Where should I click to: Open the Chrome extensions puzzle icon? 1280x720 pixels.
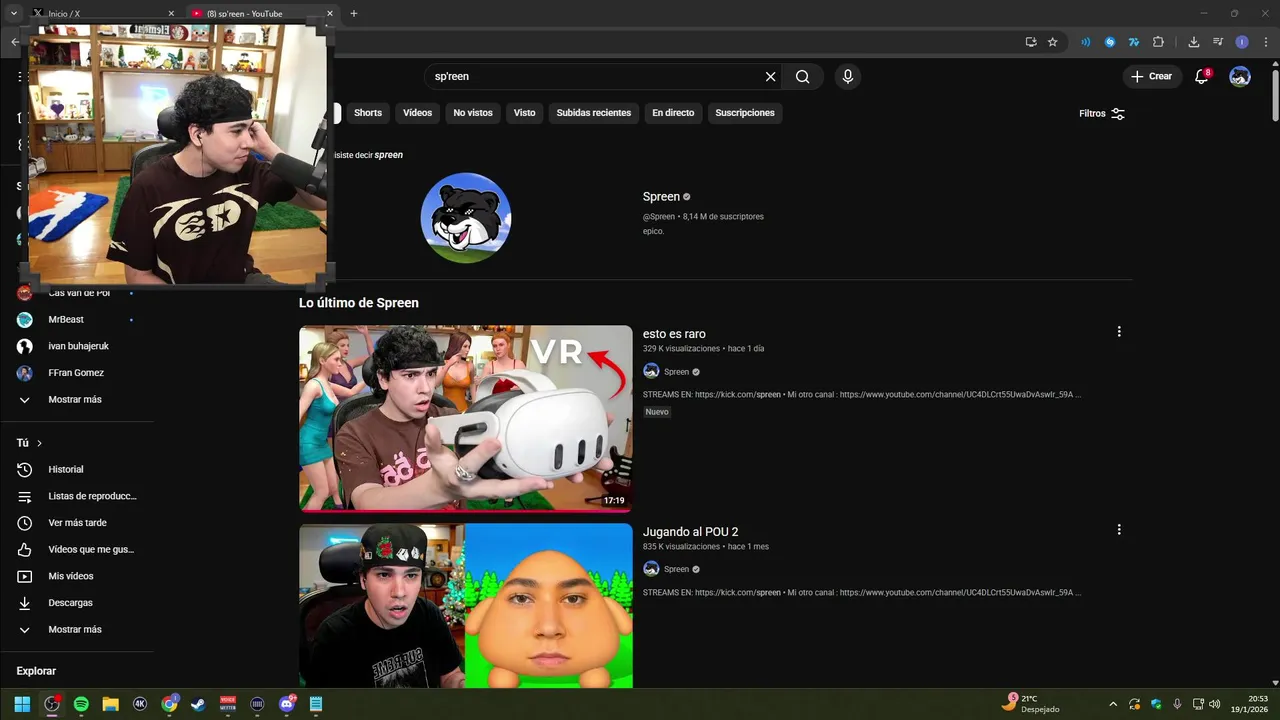pos(1158,42)
